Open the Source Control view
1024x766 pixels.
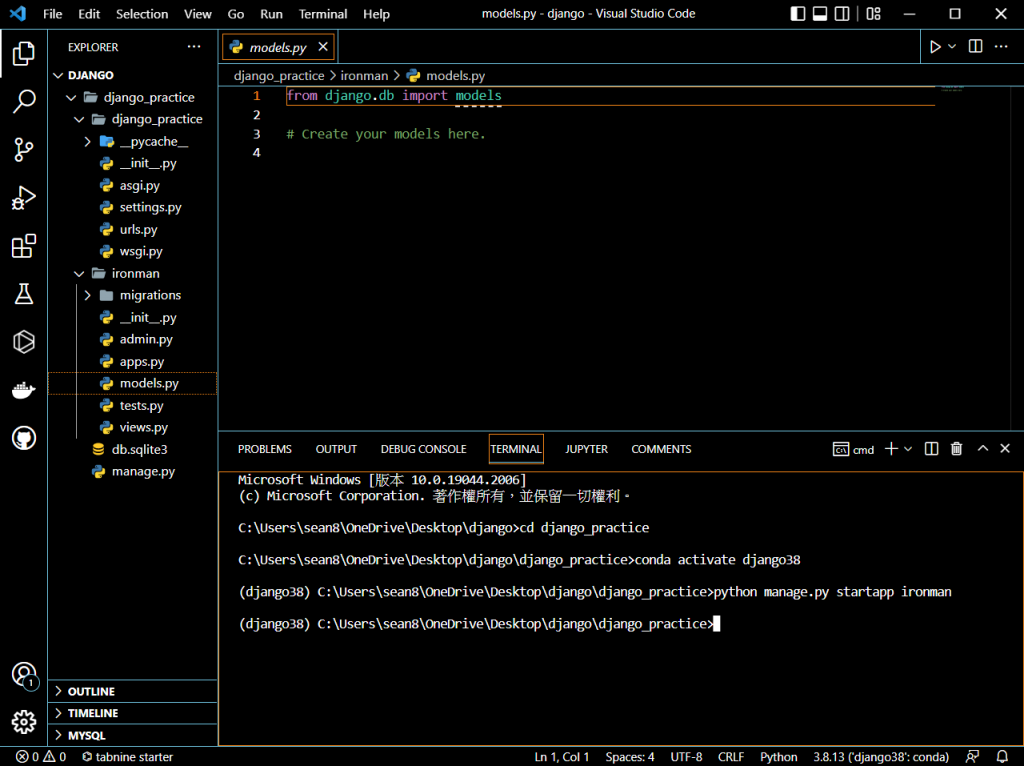pyautogui.click(x=24, y=150)
